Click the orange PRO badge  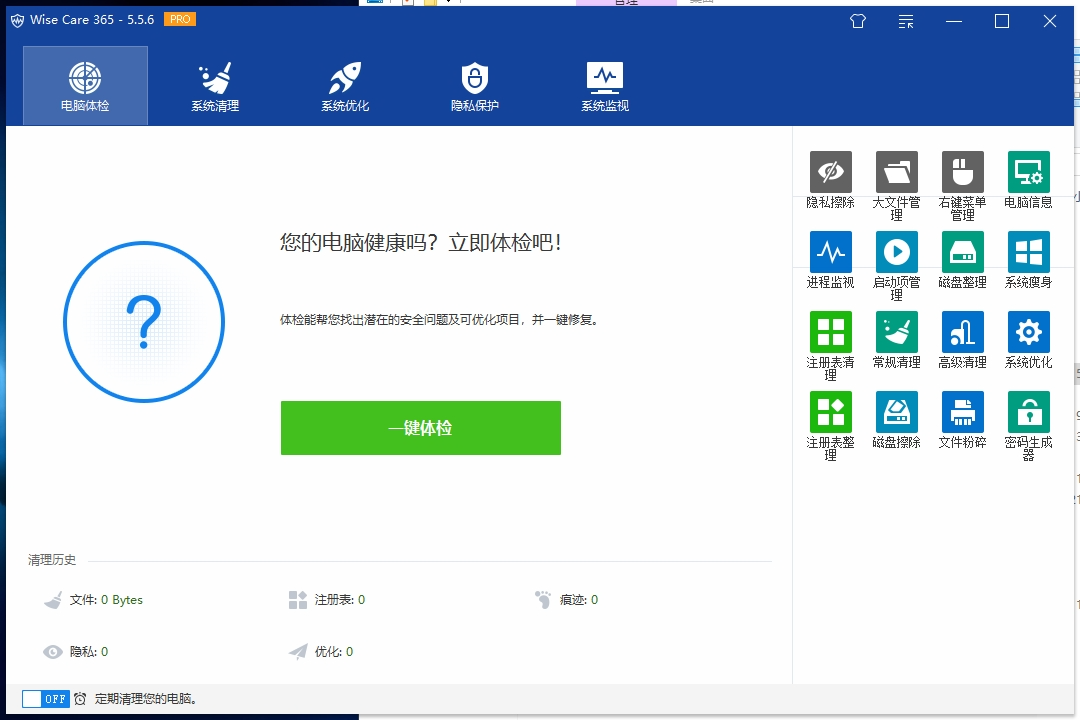pos(180,19)
